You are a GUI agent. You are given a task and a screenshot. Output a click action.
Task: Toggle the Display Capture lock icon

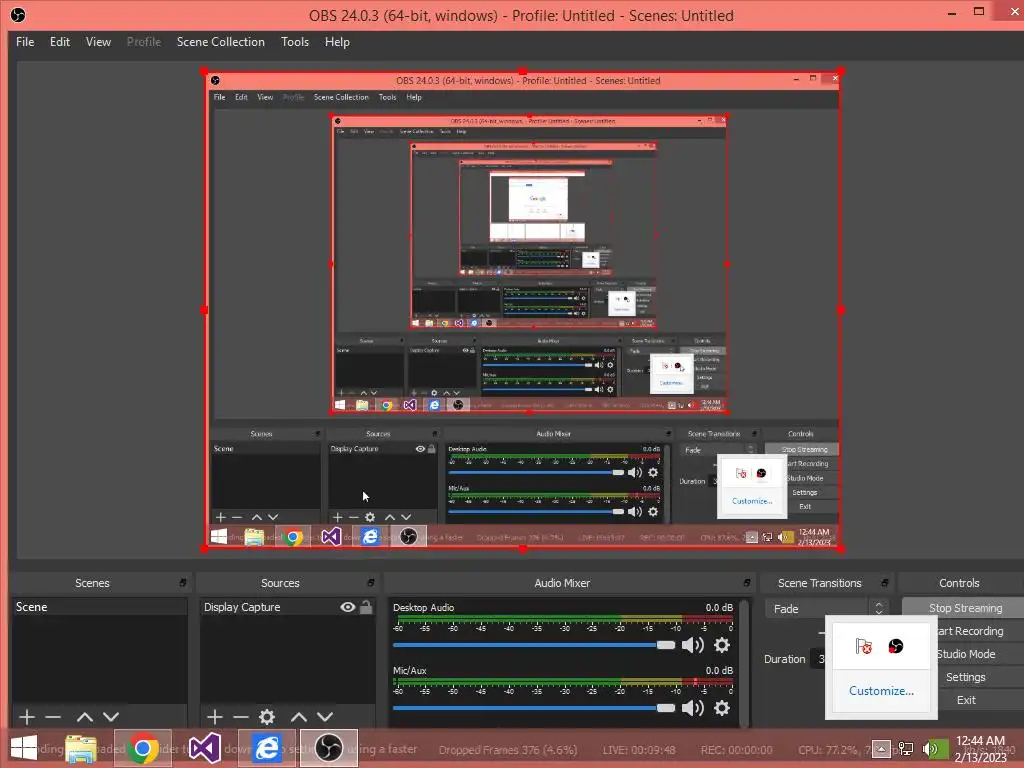pos(366,607)
